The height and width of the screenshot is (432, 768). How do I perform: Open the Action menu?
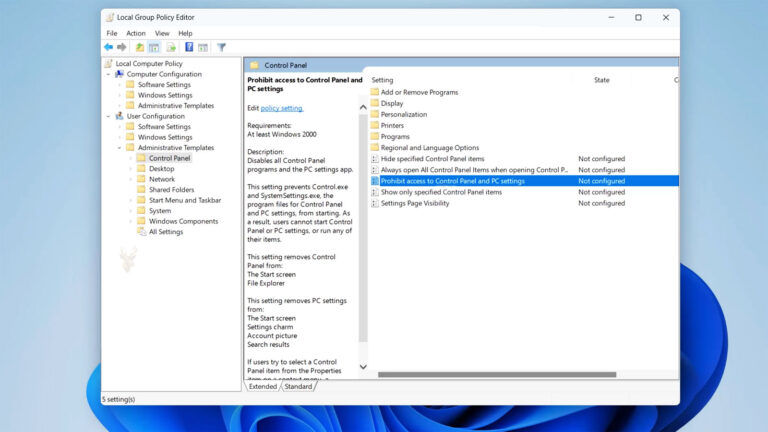(136, 33)
